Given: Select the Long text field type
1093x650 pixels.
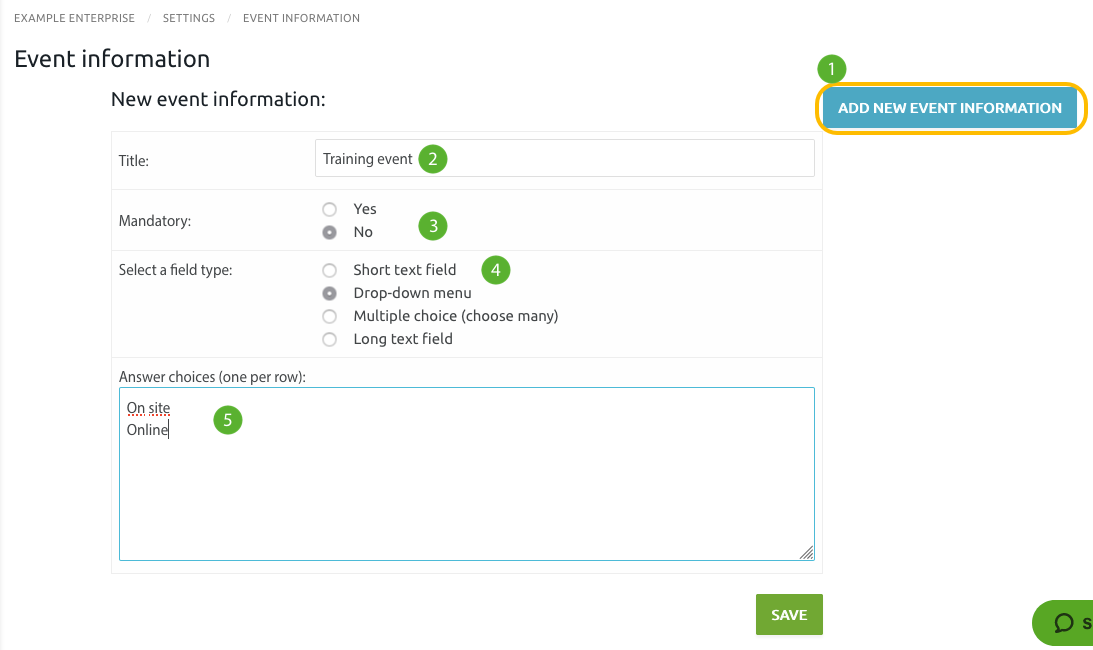Looking at the screenshot, I should click(330, 339).
